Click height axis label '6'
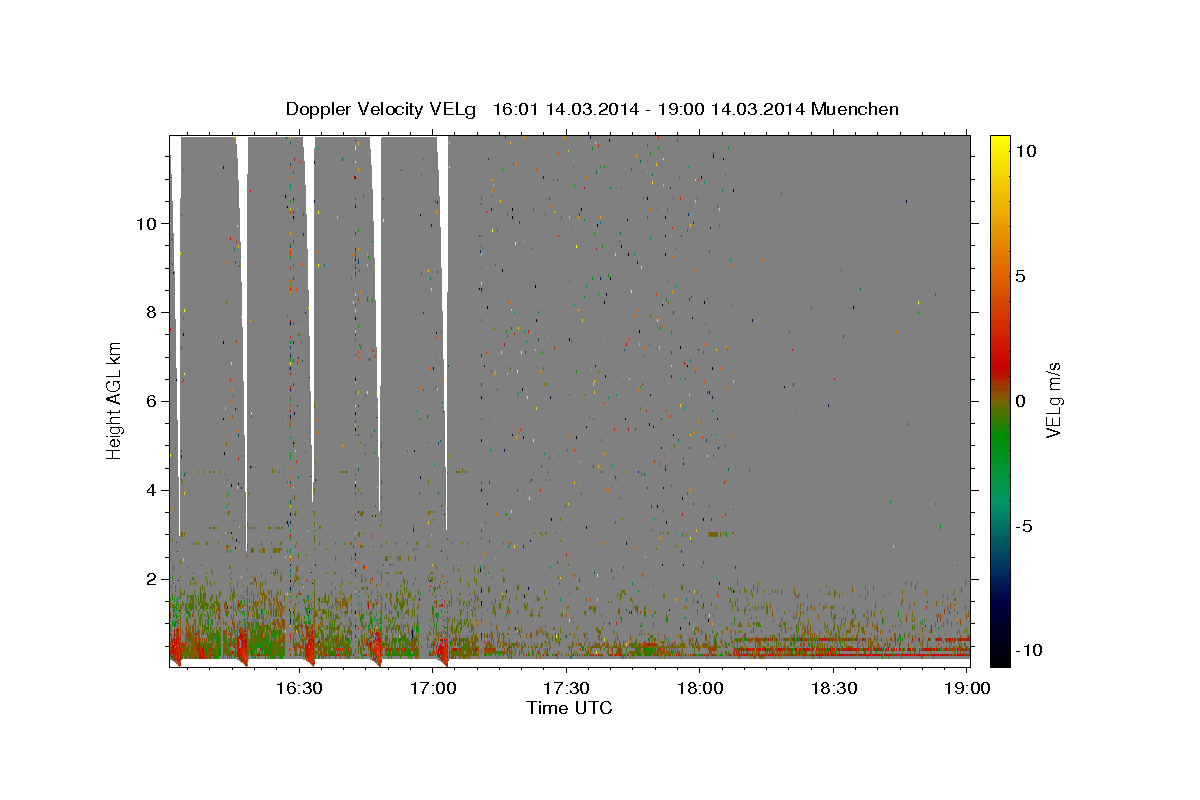 pyautogui.click(x=151, y=401)
